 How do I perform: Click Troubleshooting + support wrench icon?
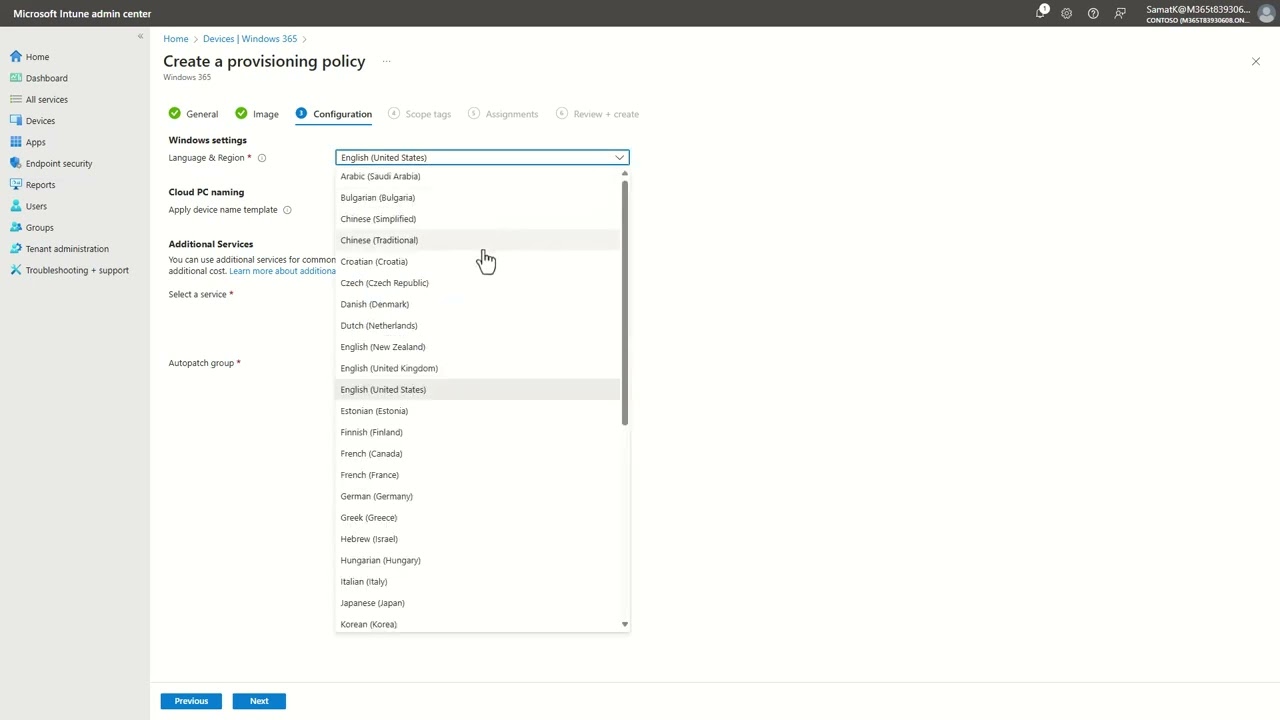(16, 270)
